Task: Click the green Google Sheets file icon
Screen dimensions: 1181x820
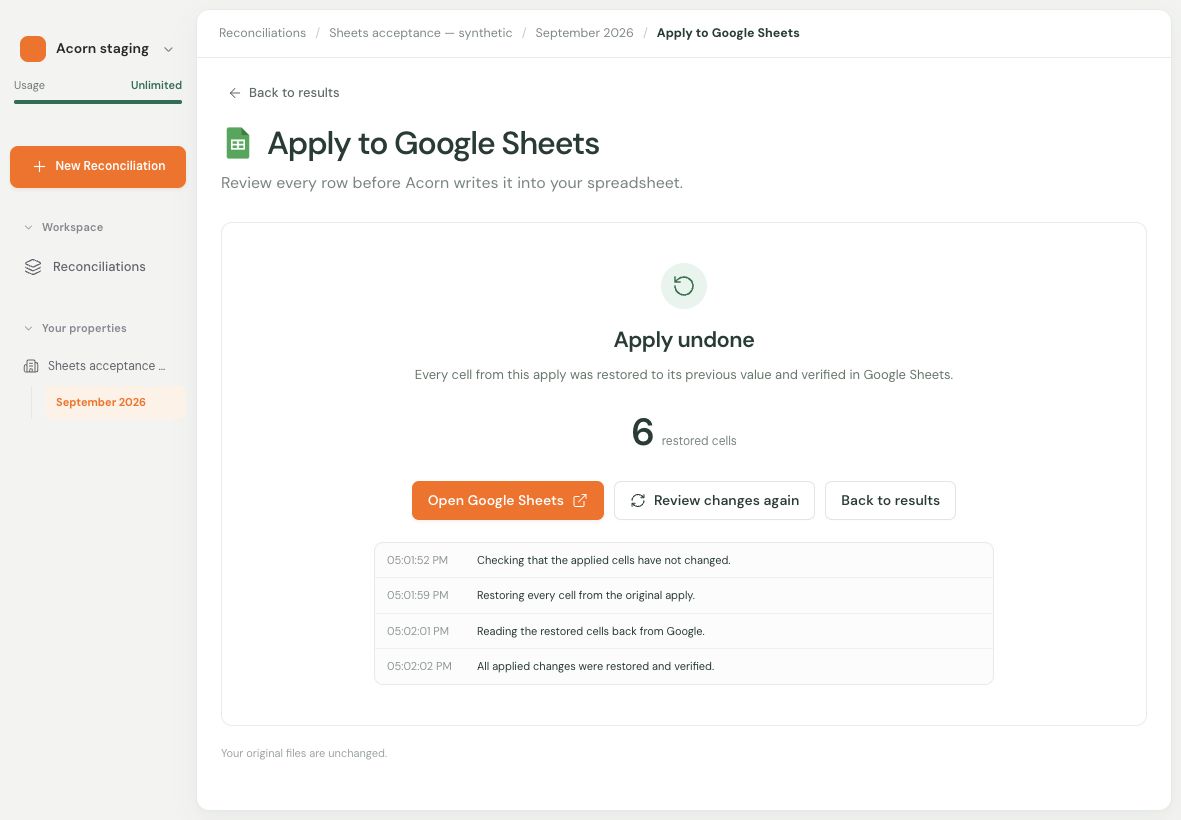Action: pyautogui.click(x=238, y=143)
